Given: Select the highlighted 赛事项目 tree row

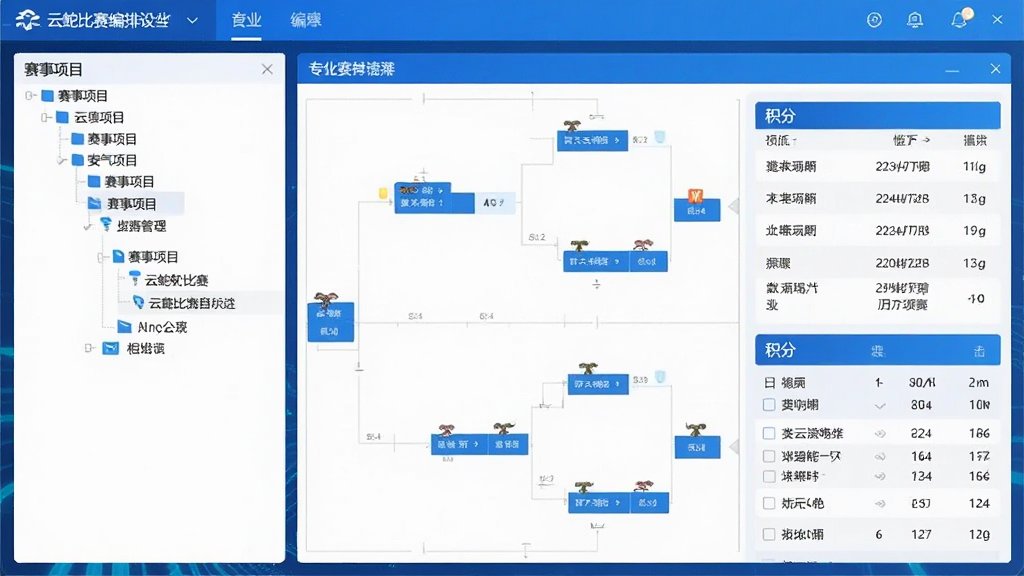Looking at the screenshot, I should click(x=135, y=204).
